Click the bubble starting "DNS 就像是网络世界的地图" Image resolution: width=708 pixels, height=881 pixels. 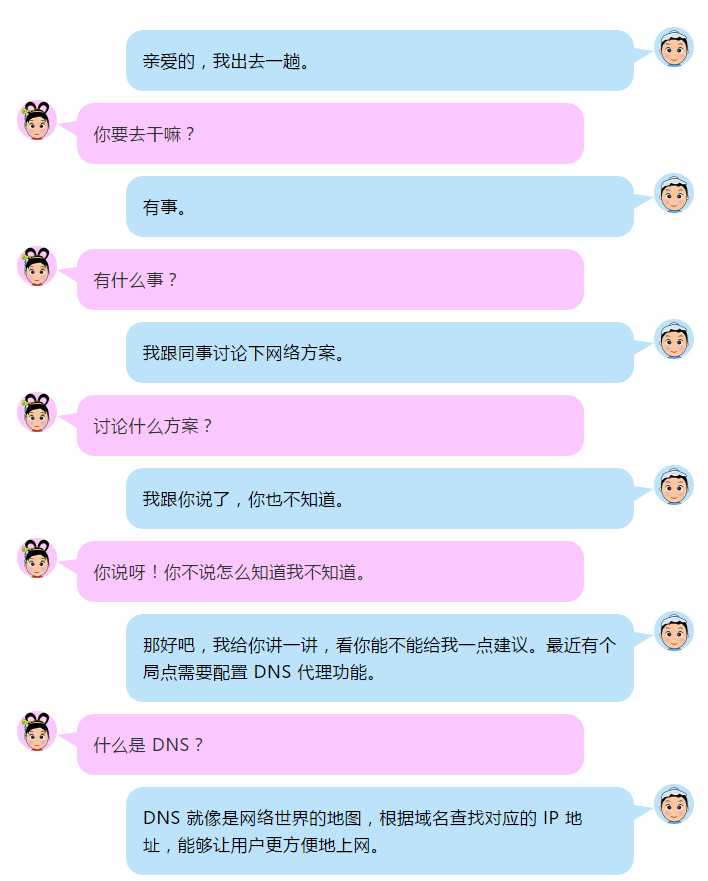click(380, 831)
